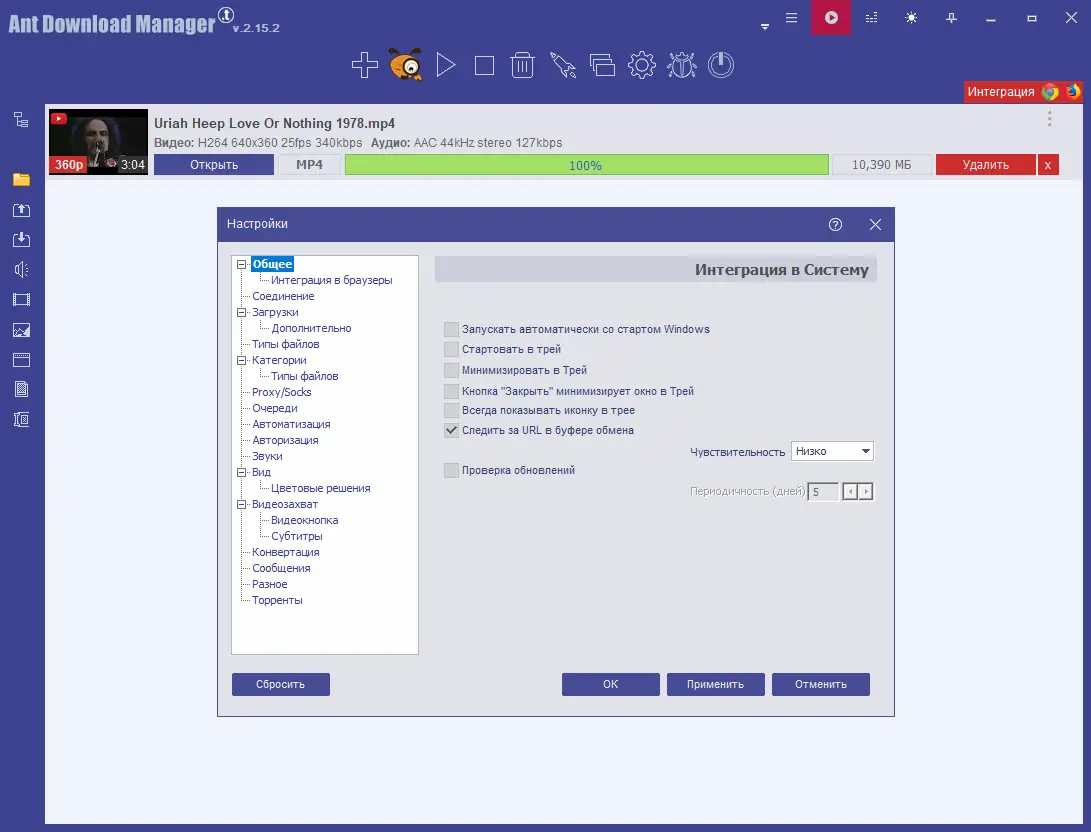Viewport: 1091px width, 832px height.
Task: Toggle theme with the sun icon
Action: 911,18
